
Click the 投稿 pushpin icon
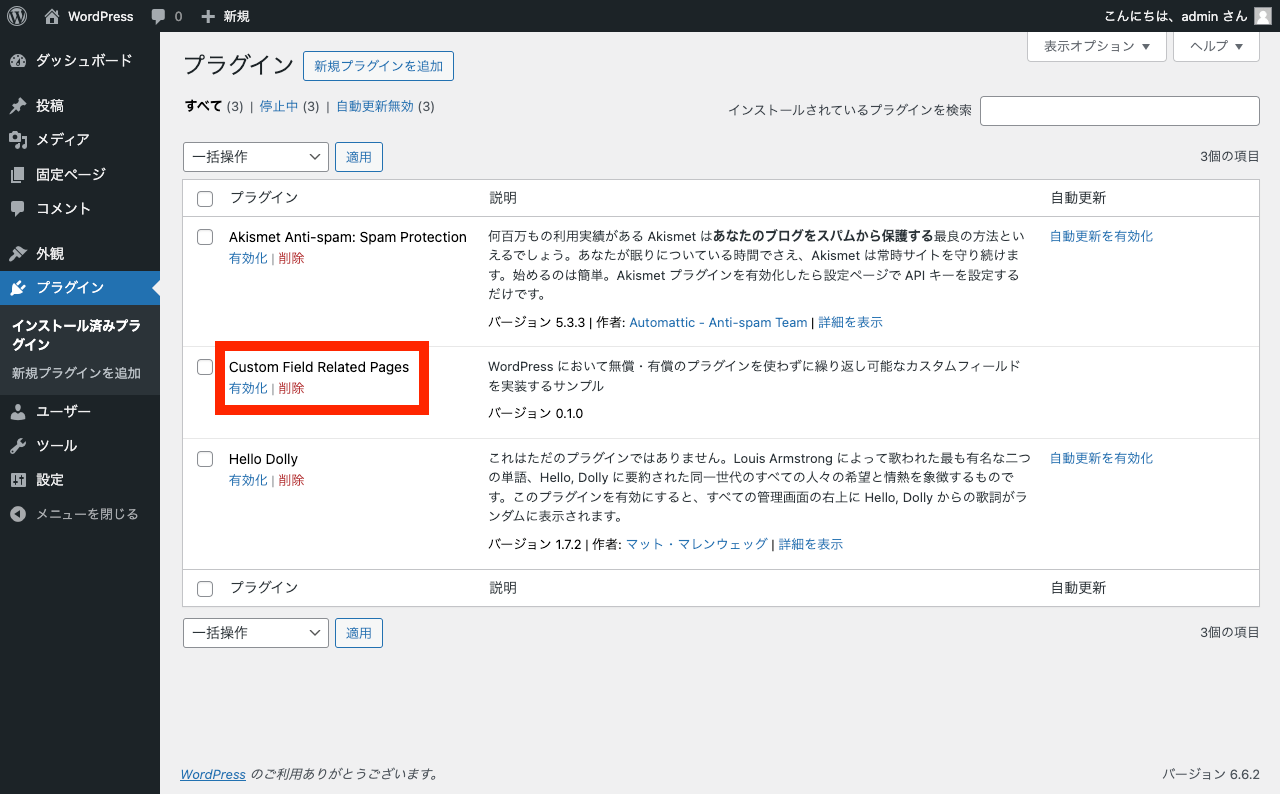[18, 106]
